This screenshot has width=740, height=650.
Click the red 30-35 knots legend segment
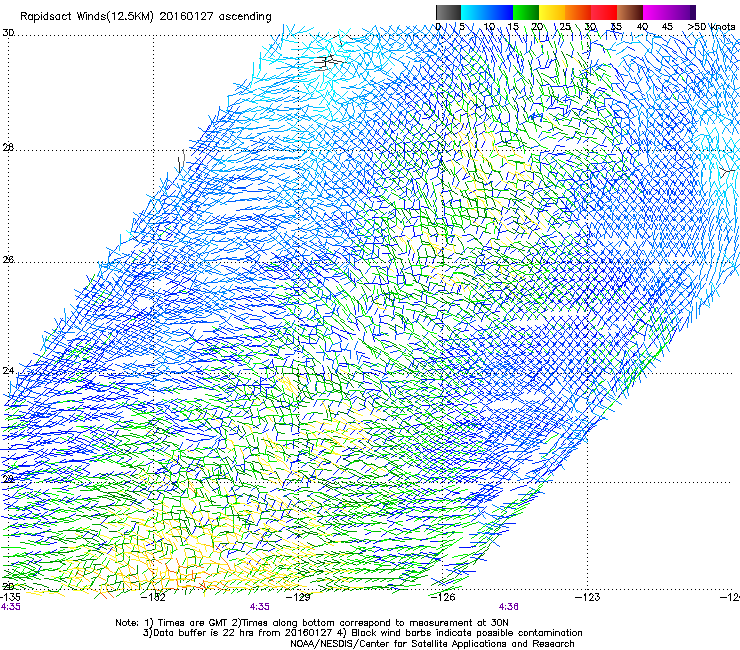[x=604, y=12]
